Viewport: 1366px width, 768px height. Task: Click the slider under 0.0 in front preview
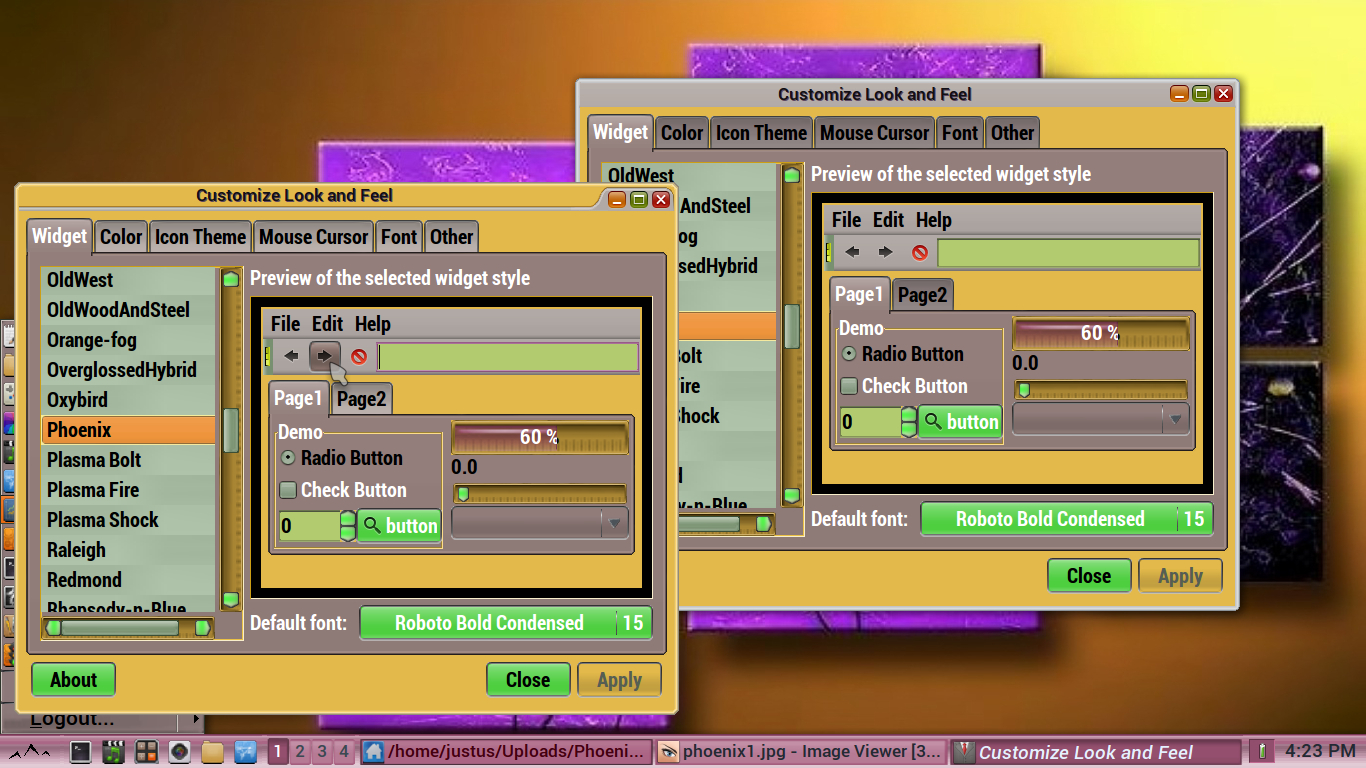point(540,494)
